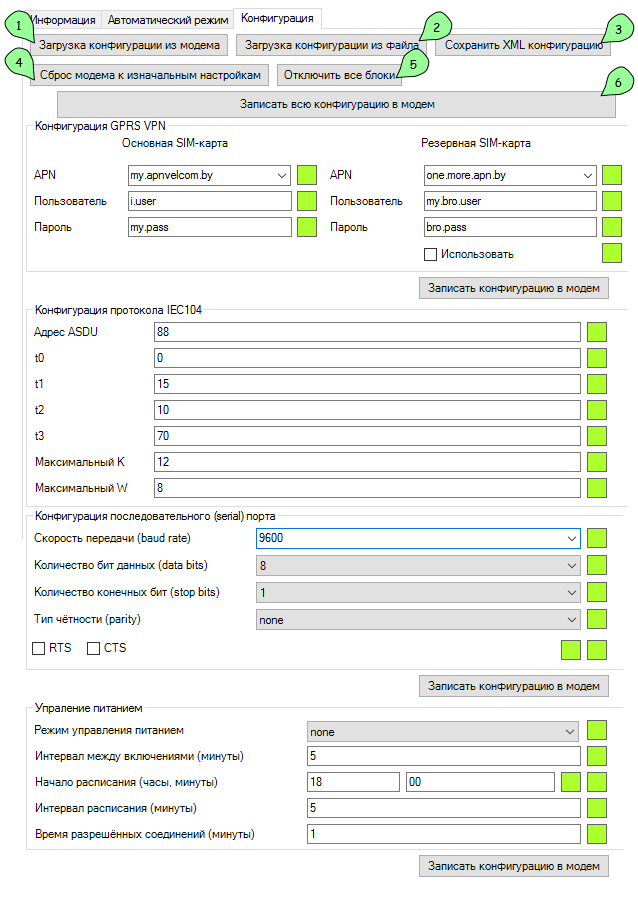This screenshot has width=638, height=918.
Task: Click green status square beside t2
Action: pyautogui.click(x=597, y=410)
